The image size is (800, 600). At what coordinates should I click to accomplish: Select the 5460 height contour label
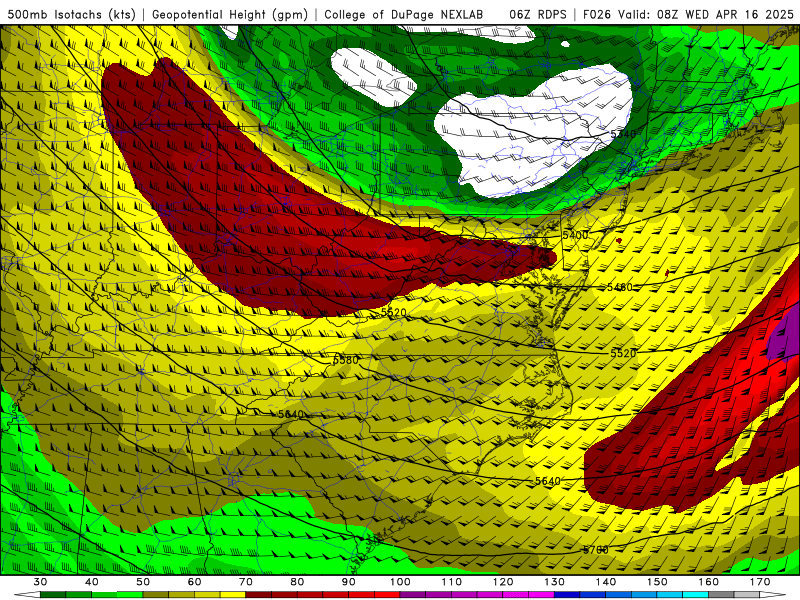click(x=619, y=287)
